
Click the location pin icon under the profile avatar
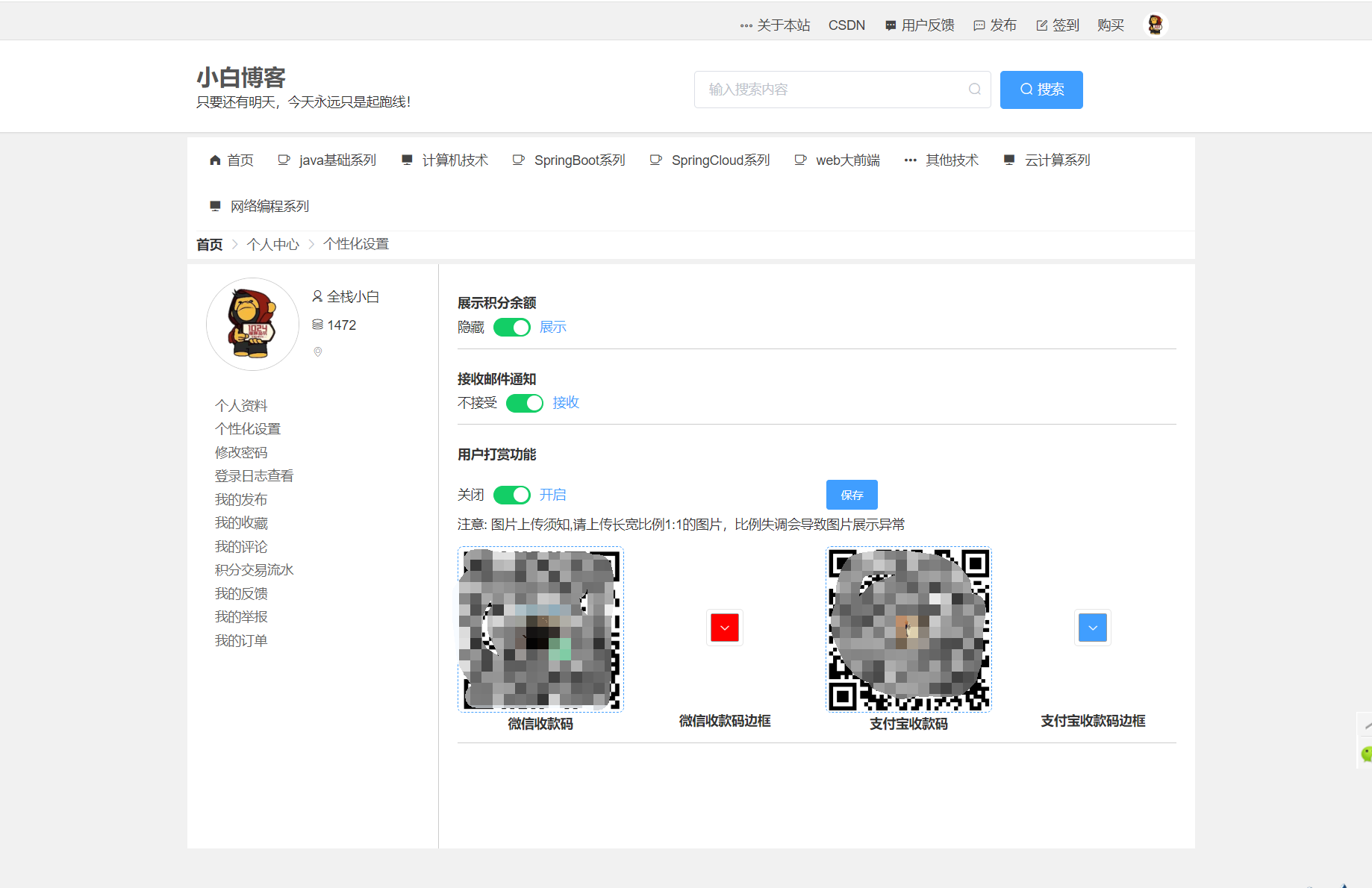[x=317, y=352]
